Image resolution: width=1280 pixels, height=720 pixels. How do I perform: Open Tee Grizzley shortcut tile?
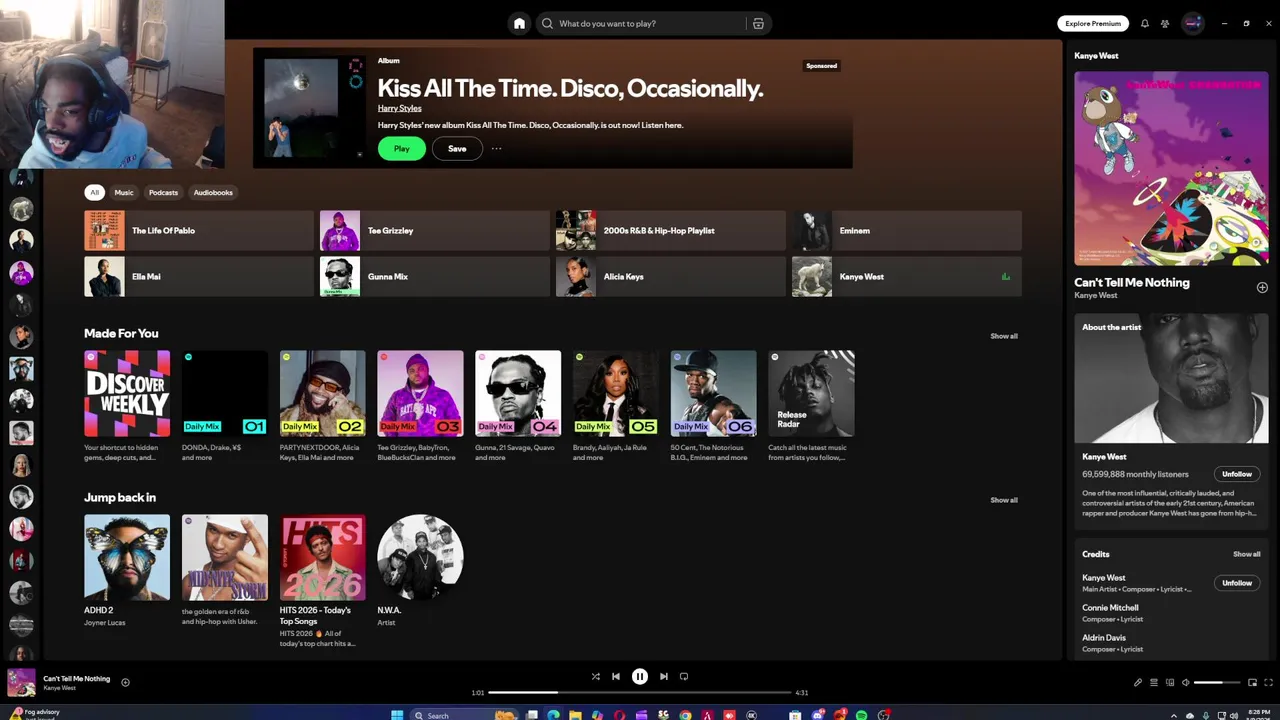435,230
